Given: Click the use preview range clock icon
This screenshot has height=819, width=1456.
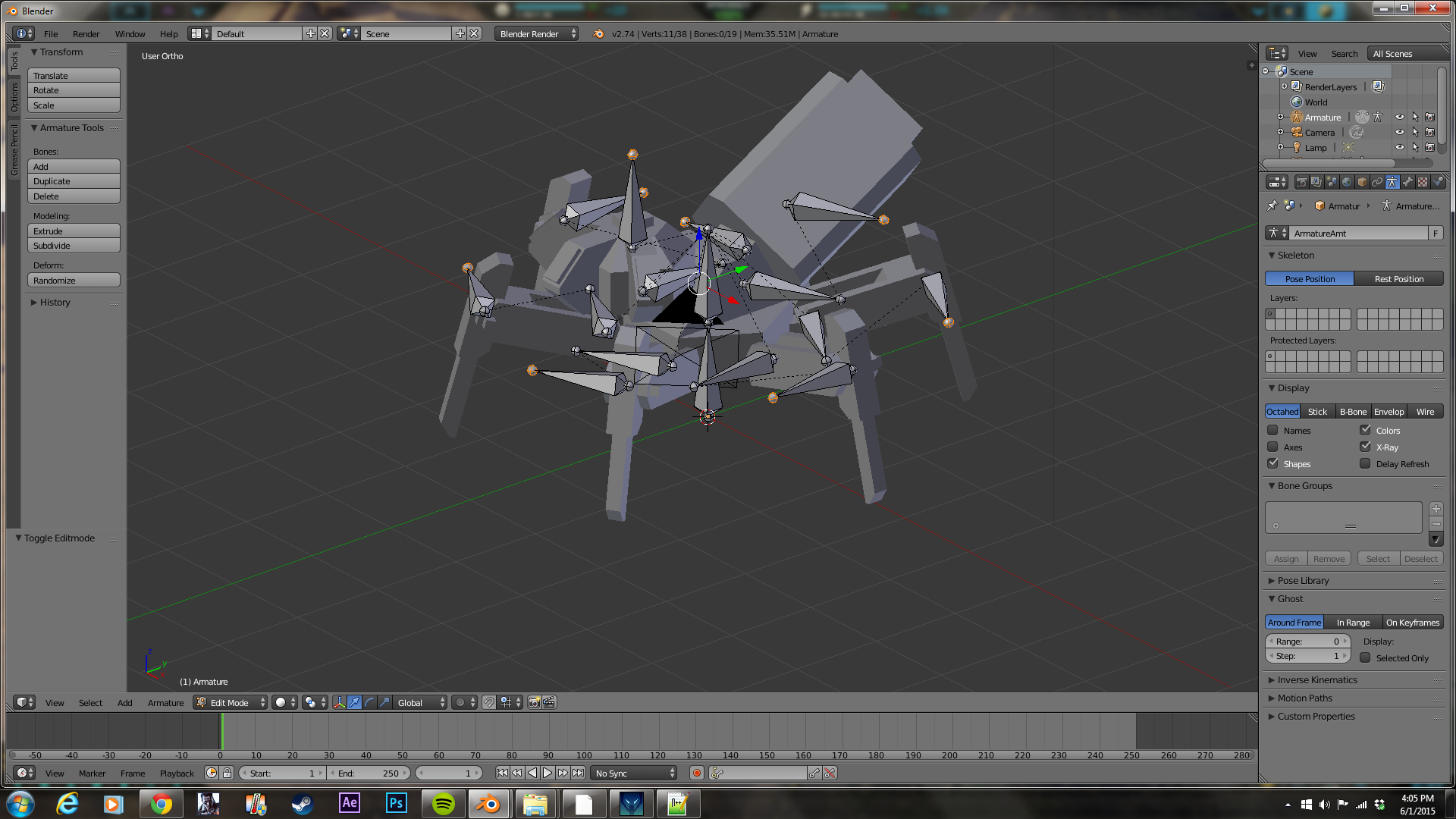Looking at the screenshot, I should tap(212, 773).
